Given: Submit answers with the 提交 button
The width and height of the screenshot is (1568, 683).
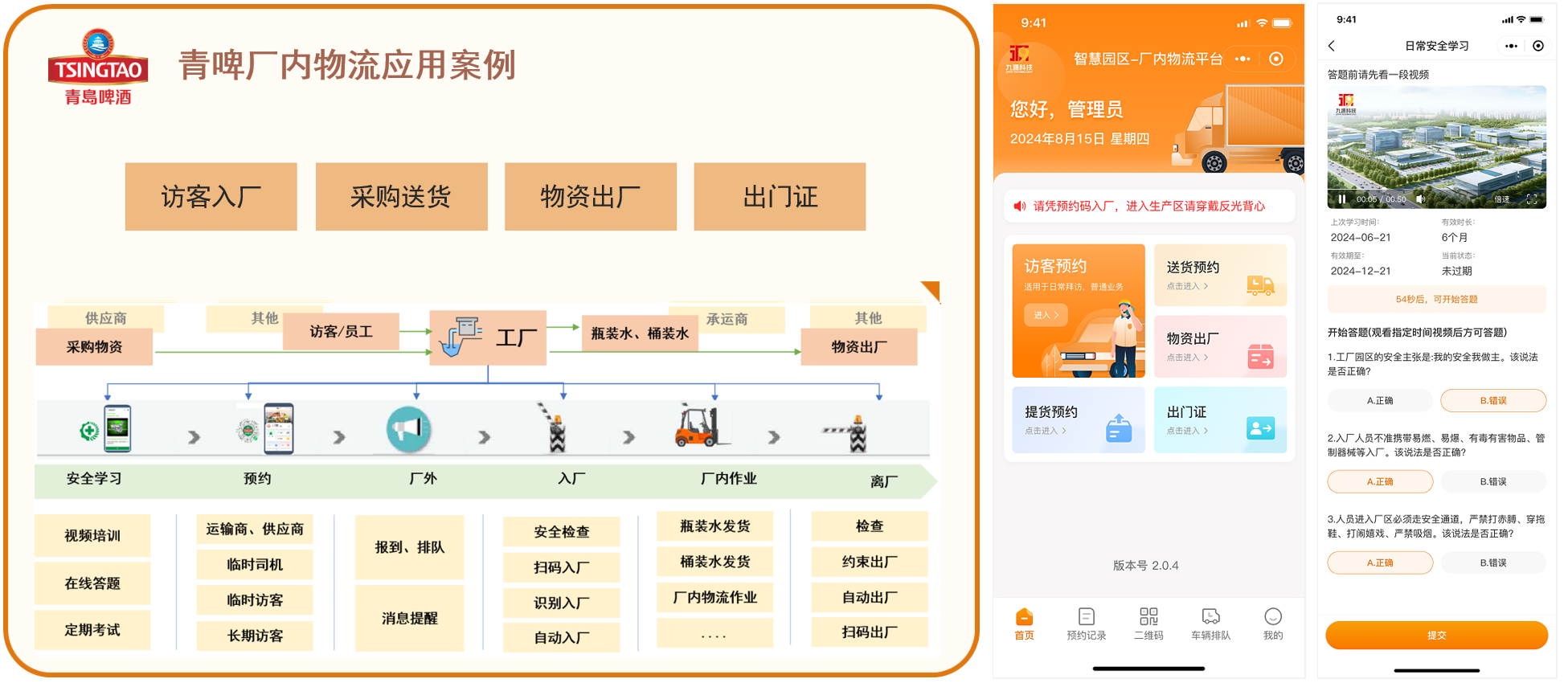Looking at the screenshot, I should click(1437, 636).
